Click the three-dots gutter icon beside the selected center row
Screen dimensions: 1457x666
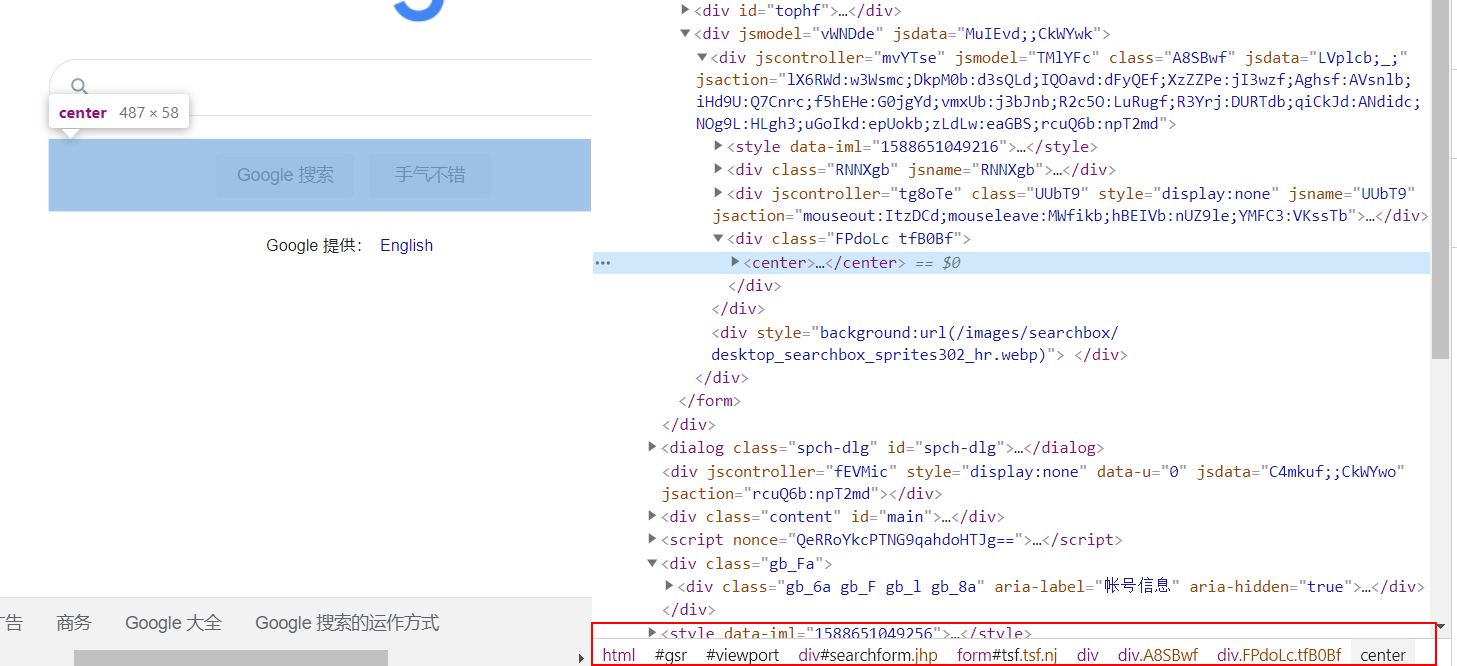coord(602,263)
